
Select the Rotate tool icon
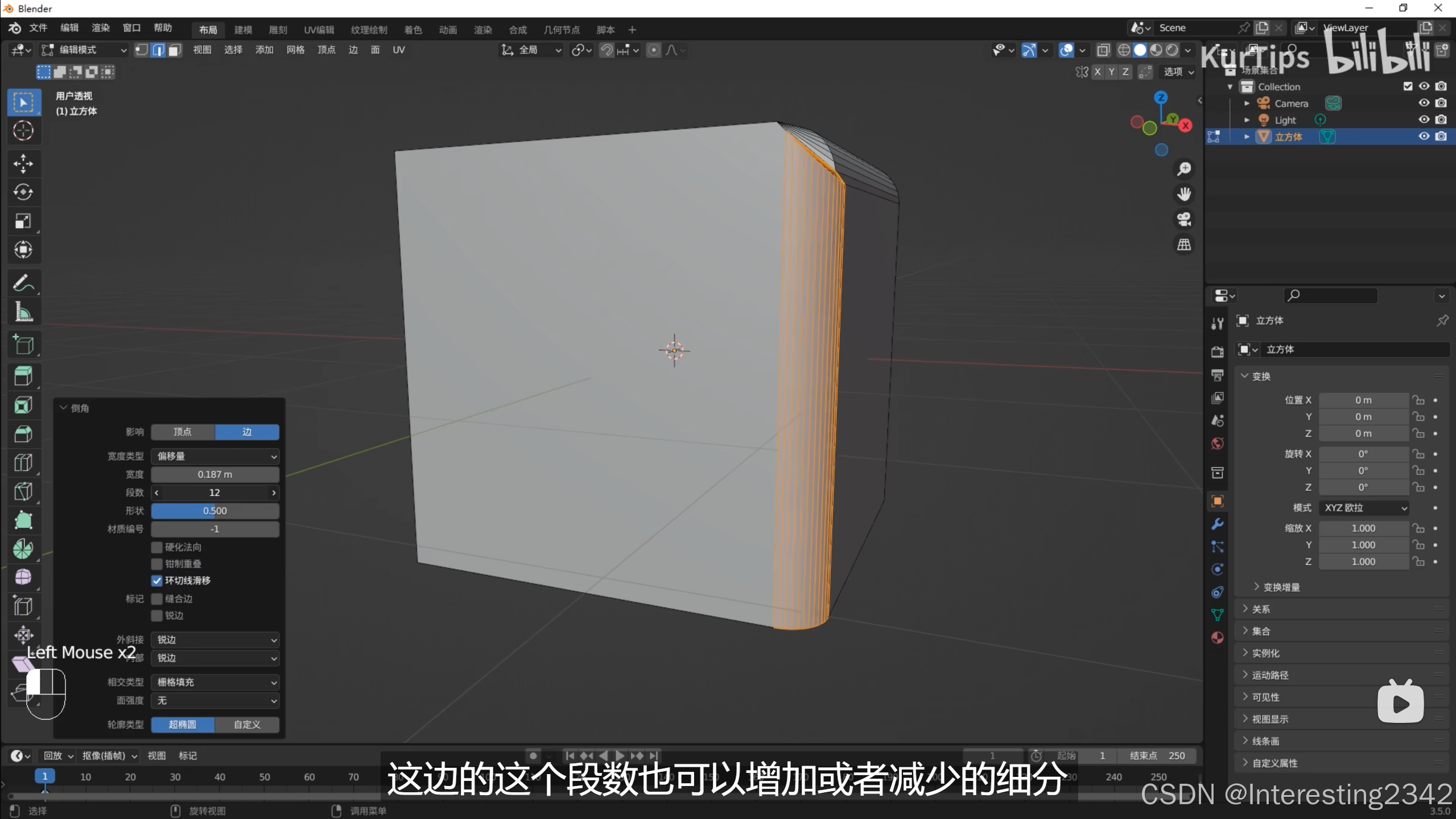[23, 192]
